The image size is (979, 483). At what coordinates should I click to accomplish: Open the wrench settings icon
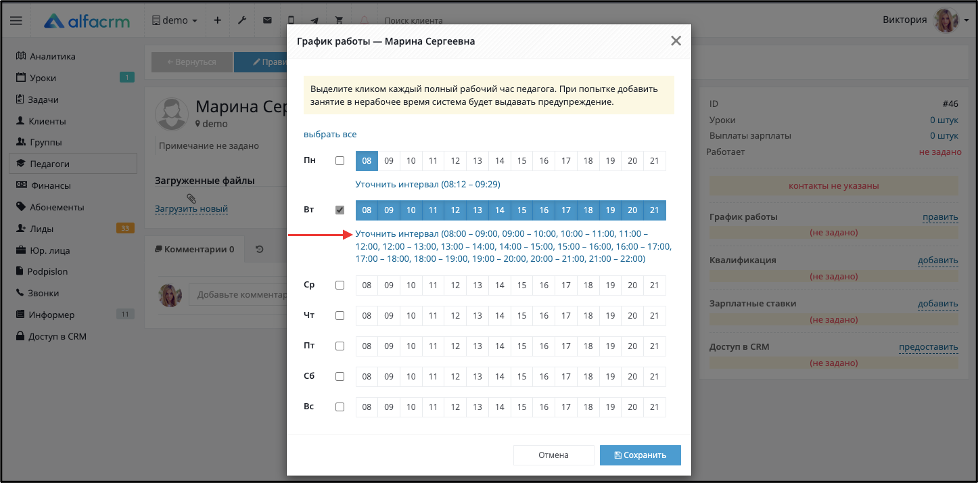click(242, 21)
